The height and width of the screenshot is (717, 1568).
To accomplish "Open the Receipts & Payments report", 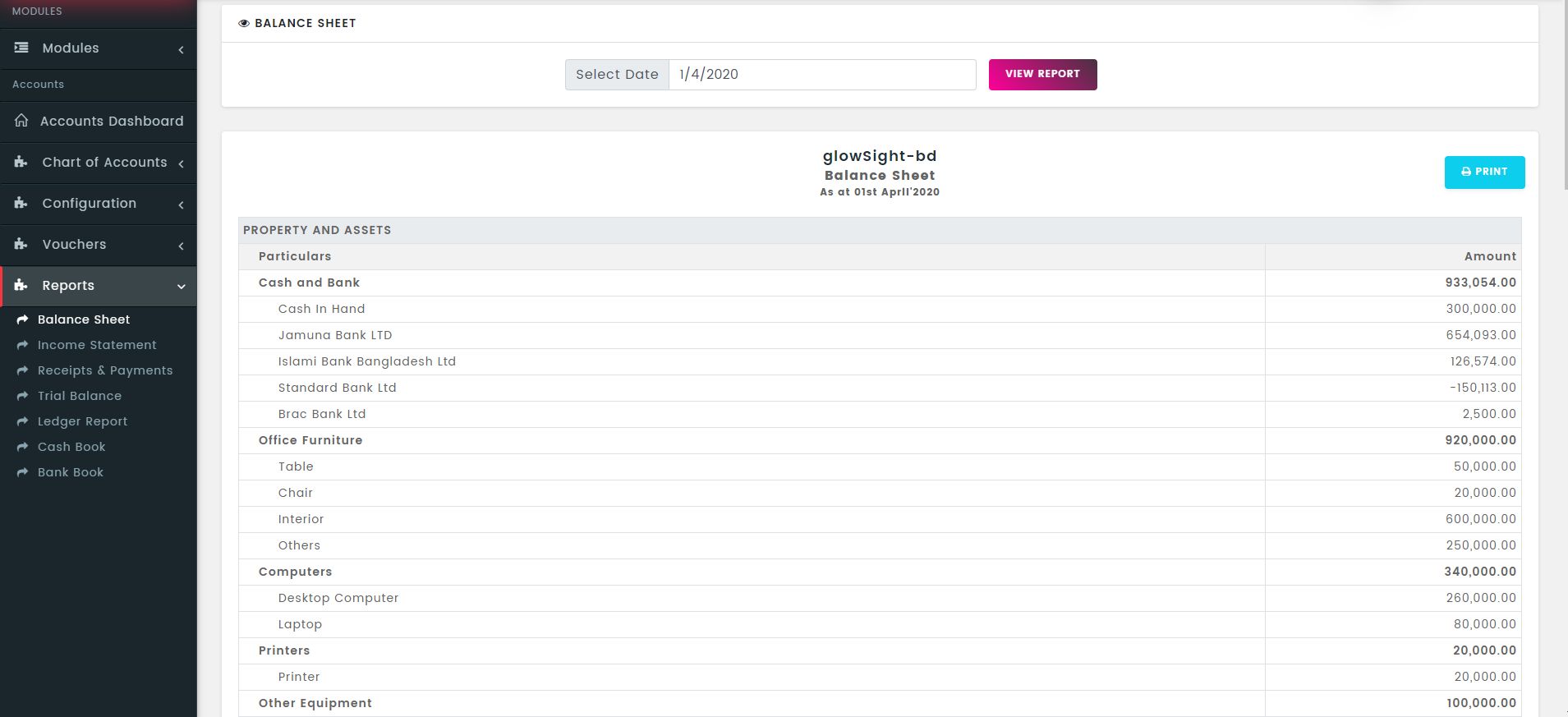I will (105, 370).
